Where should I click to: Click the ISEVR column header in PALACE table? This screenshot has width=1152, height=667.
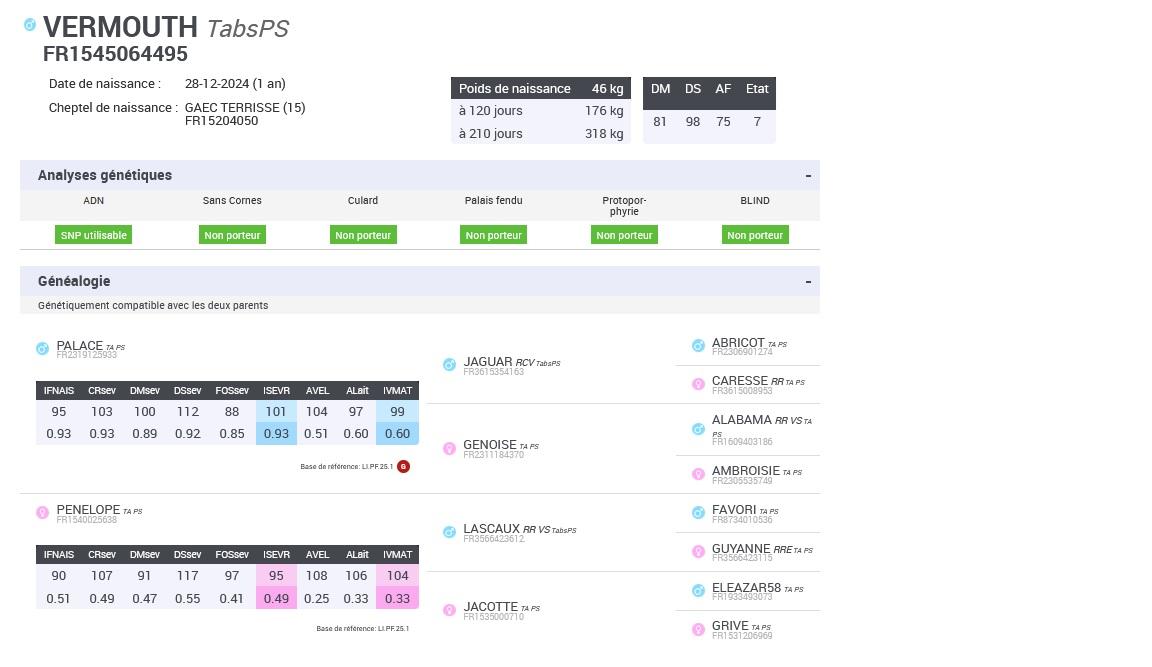coord(276,391)
